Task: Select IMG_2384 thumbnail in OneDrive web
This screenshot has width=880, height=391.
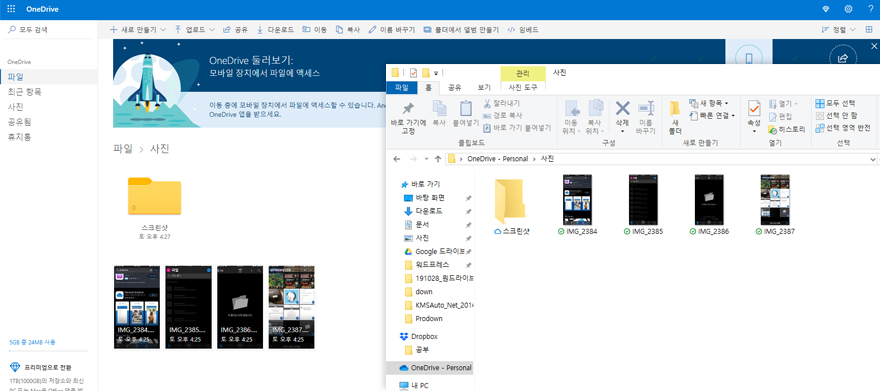Action: 136,307
